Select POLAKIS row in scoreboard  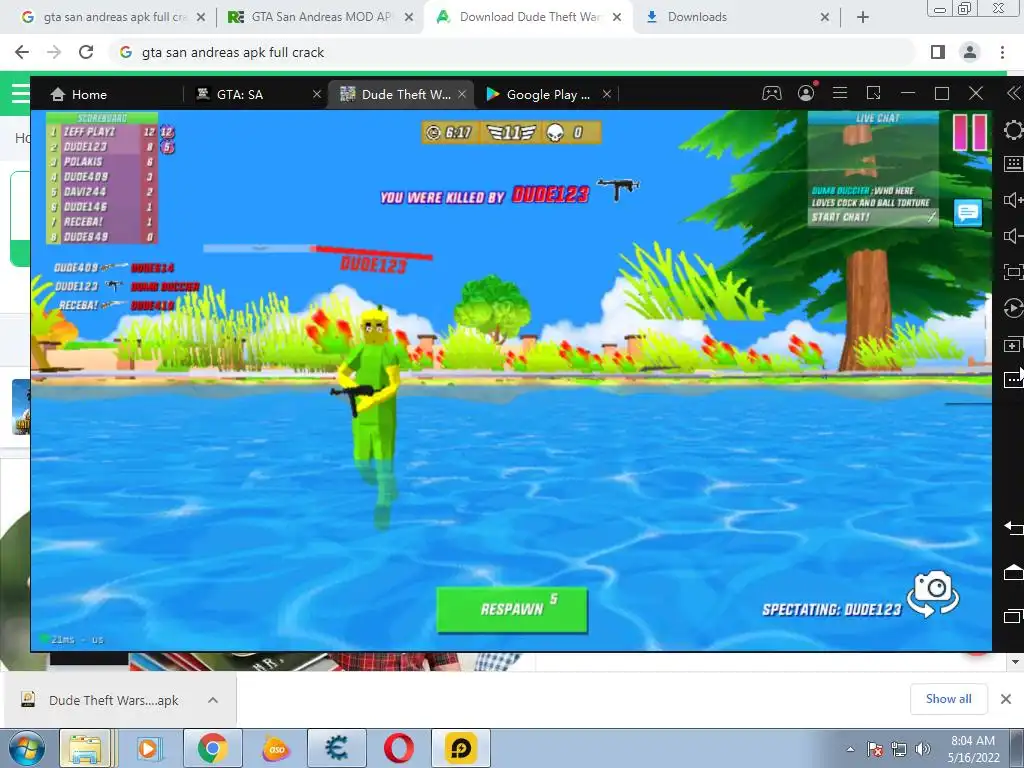[102, 162]
